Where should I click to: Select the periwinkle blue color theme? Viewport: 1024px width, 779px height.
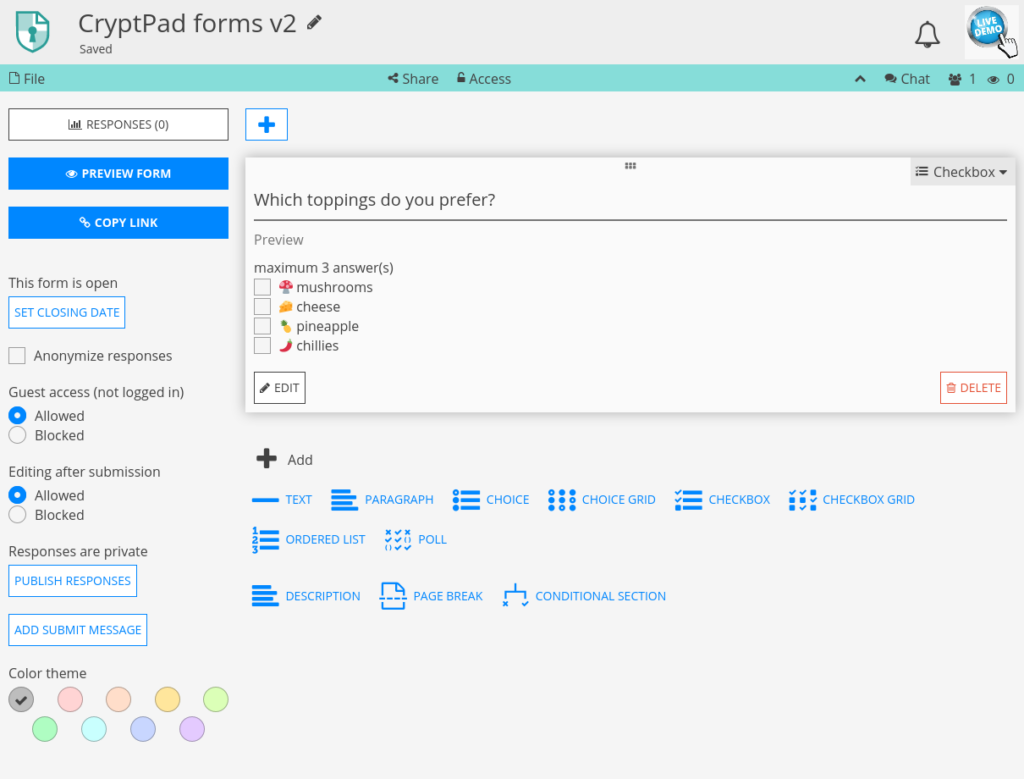click(143, 729)
